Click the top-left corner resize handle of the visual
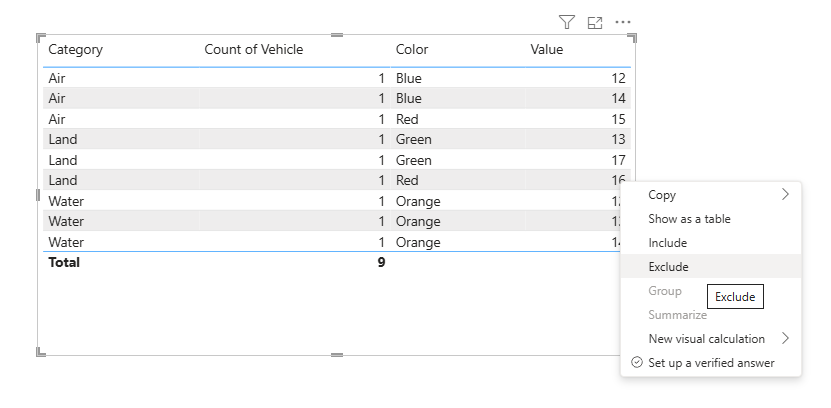The image size is (831, 408). (x=41, y=38)
